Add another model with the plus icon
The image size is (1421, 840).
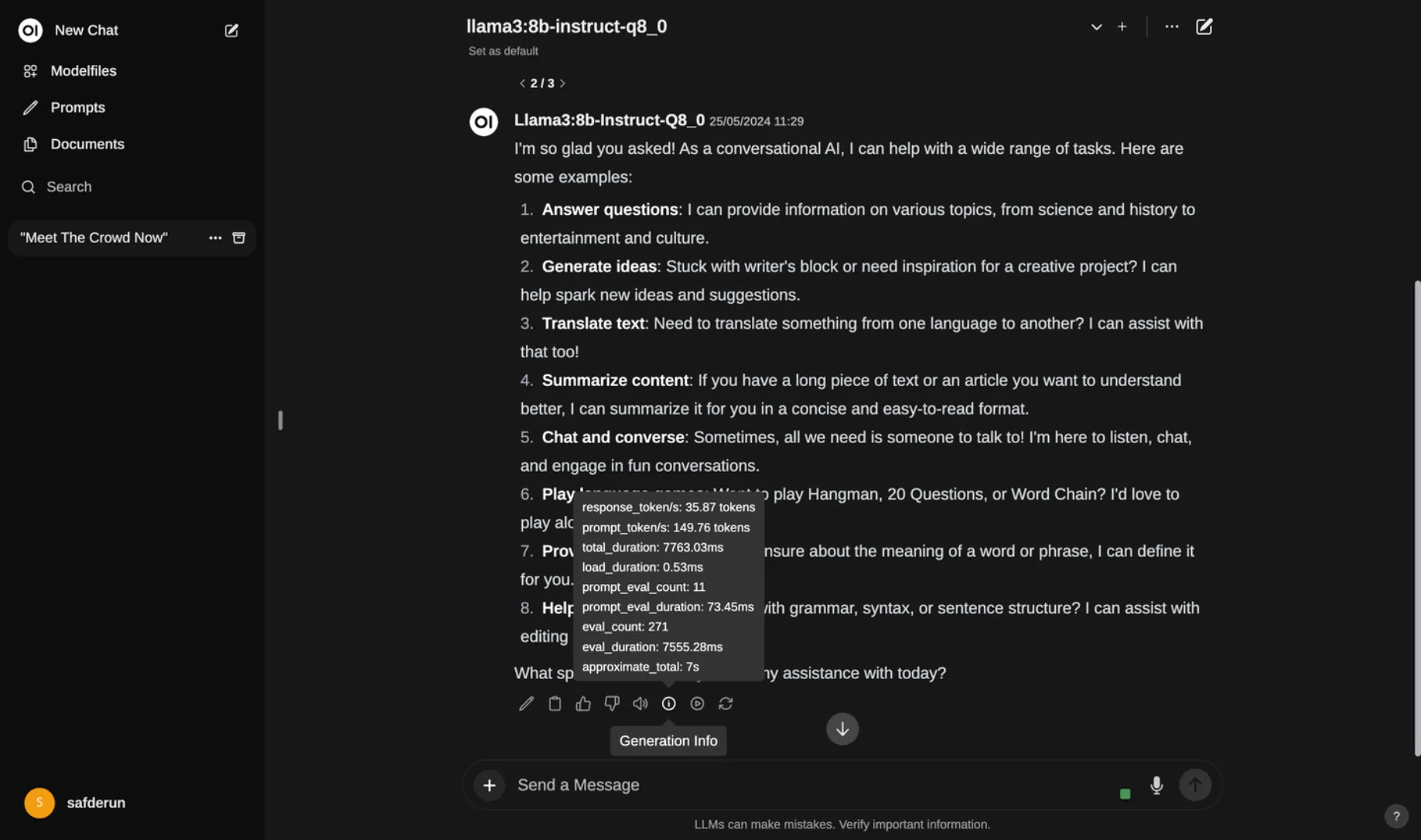tap(1122, 26)
